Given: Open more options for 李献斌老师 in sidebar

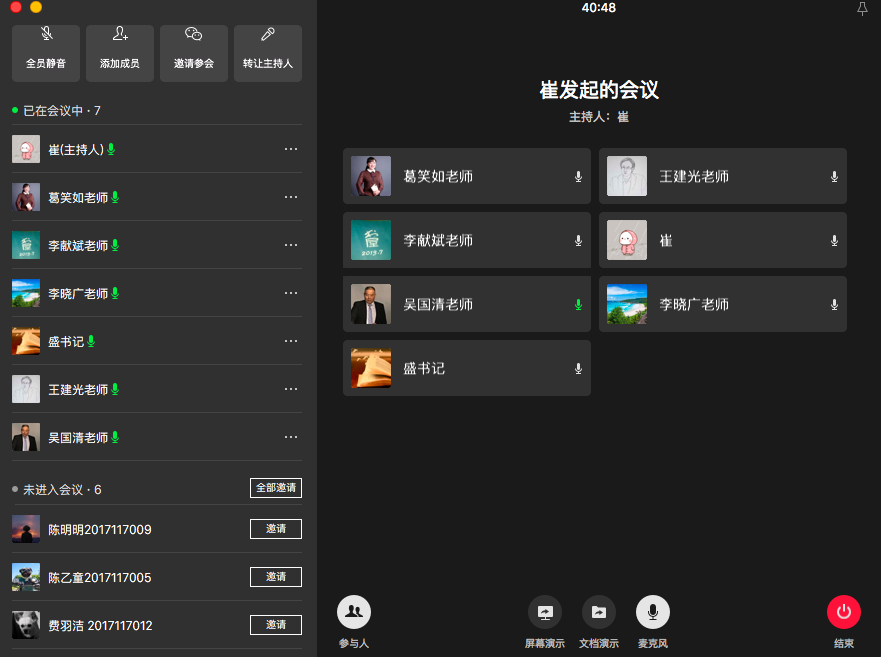Looking at the screenshot, I should point(291,245).
